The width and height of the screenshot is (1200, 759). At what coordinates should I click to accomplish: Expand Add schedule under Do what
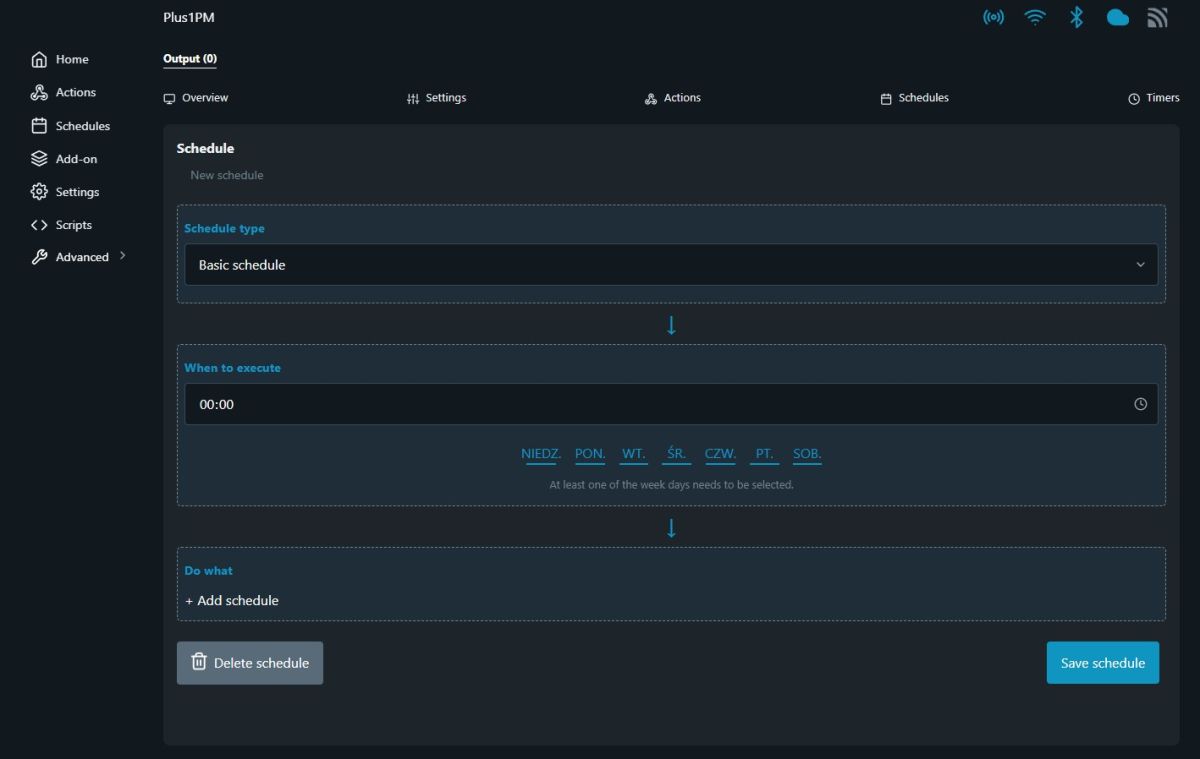point(232,601)
